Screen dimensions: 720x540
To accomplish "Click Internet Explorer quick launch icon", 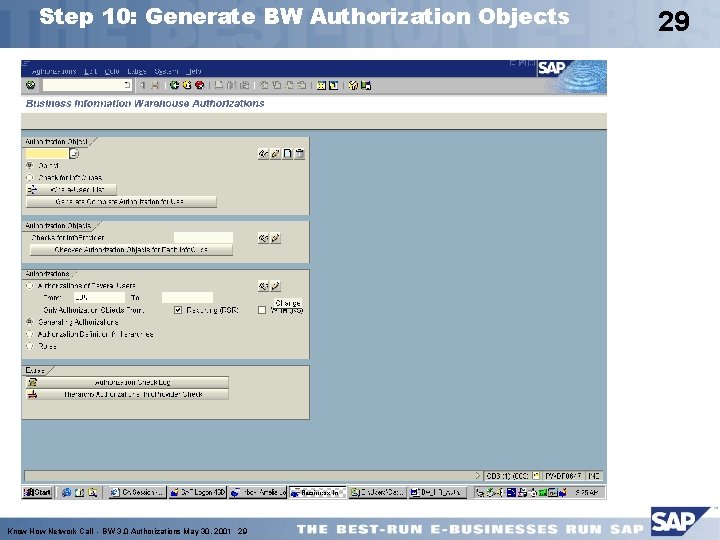I will tap(67, 492).
